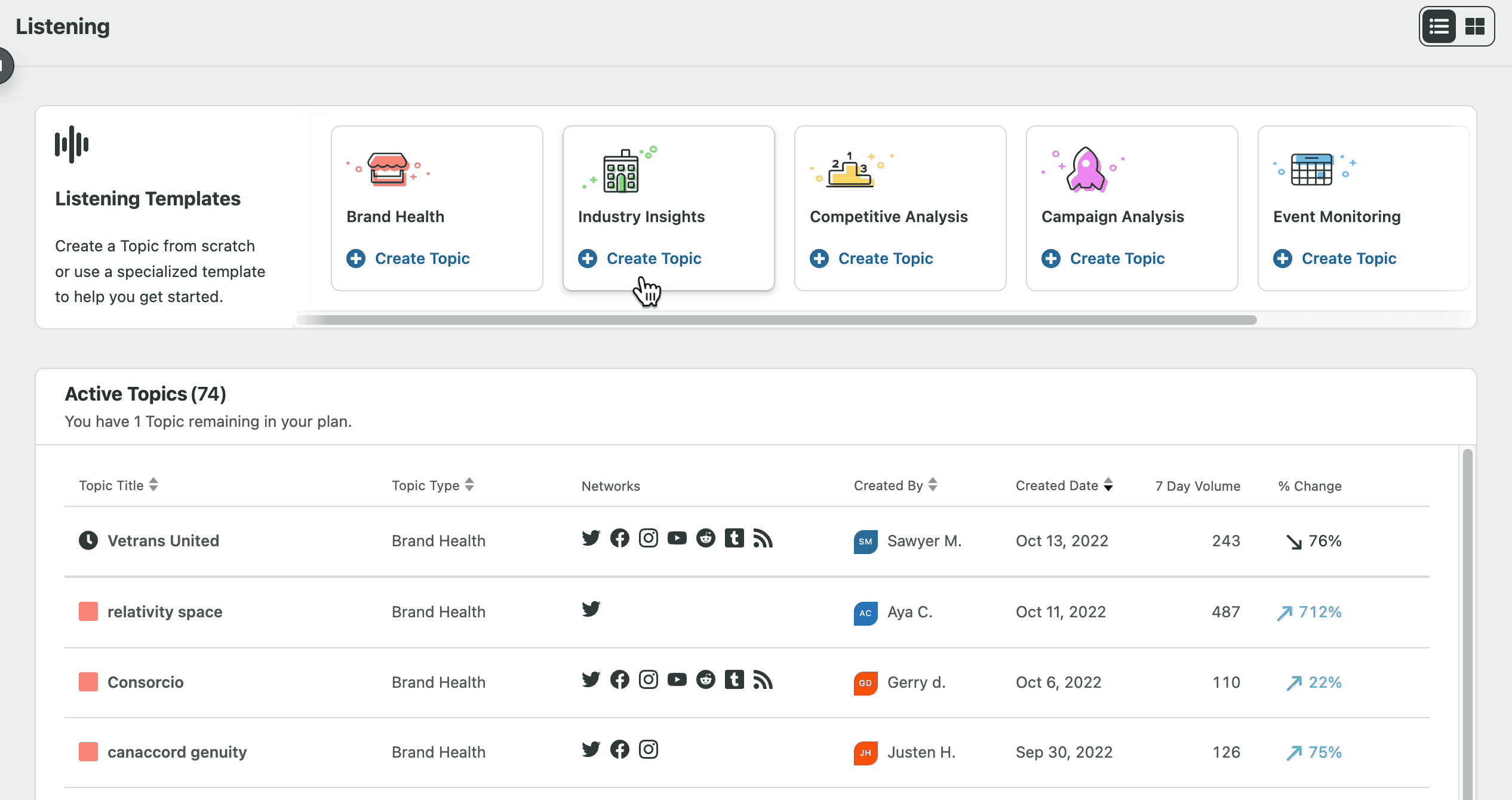Click Aya C. AC avatar
Screen dimensions: 1512x800
pyautogui.click(x=865, y=613)
